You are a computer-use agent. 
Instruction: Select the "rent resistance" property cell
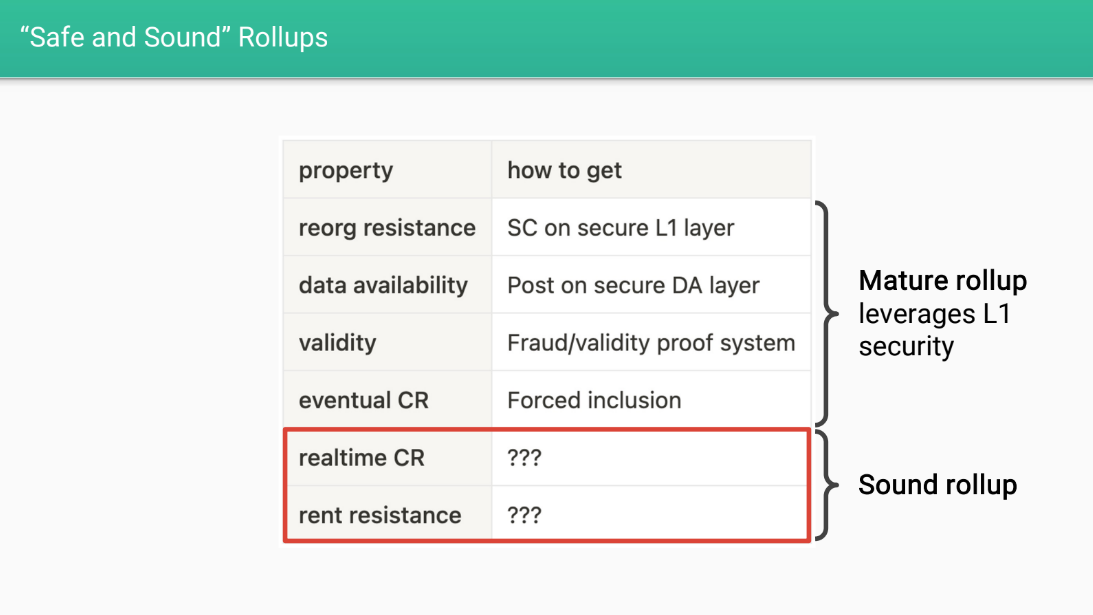(x=380, y=515)
